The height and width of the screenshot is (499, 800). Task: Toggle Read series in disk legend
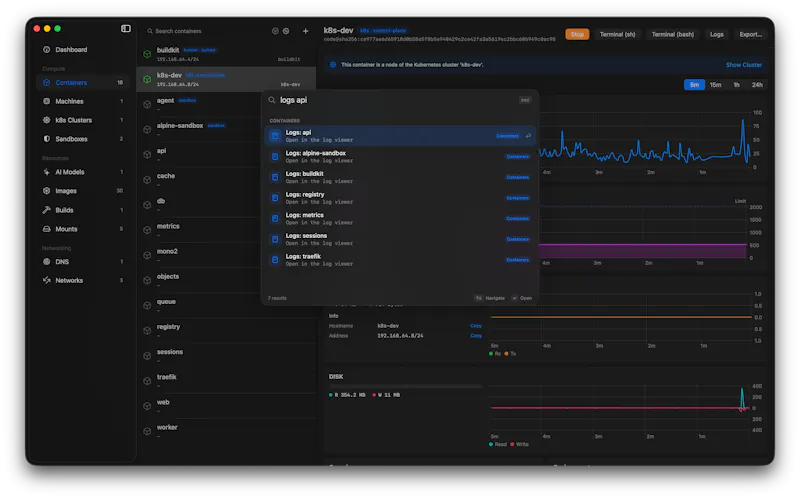point(497,445)
